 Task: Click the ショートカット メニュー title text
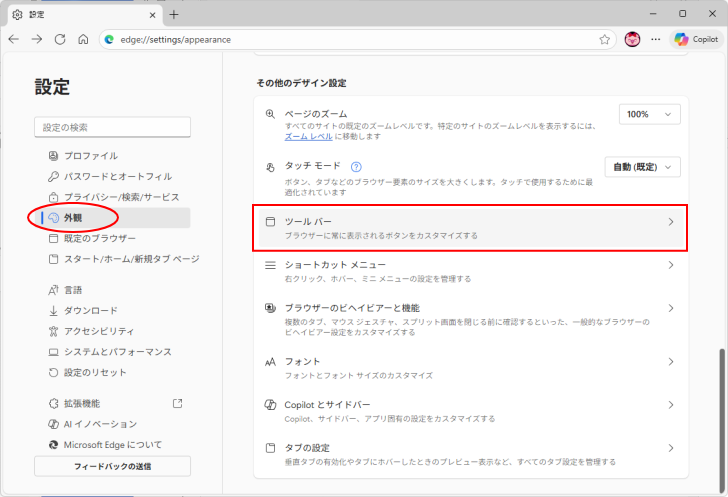click(335, 265)
